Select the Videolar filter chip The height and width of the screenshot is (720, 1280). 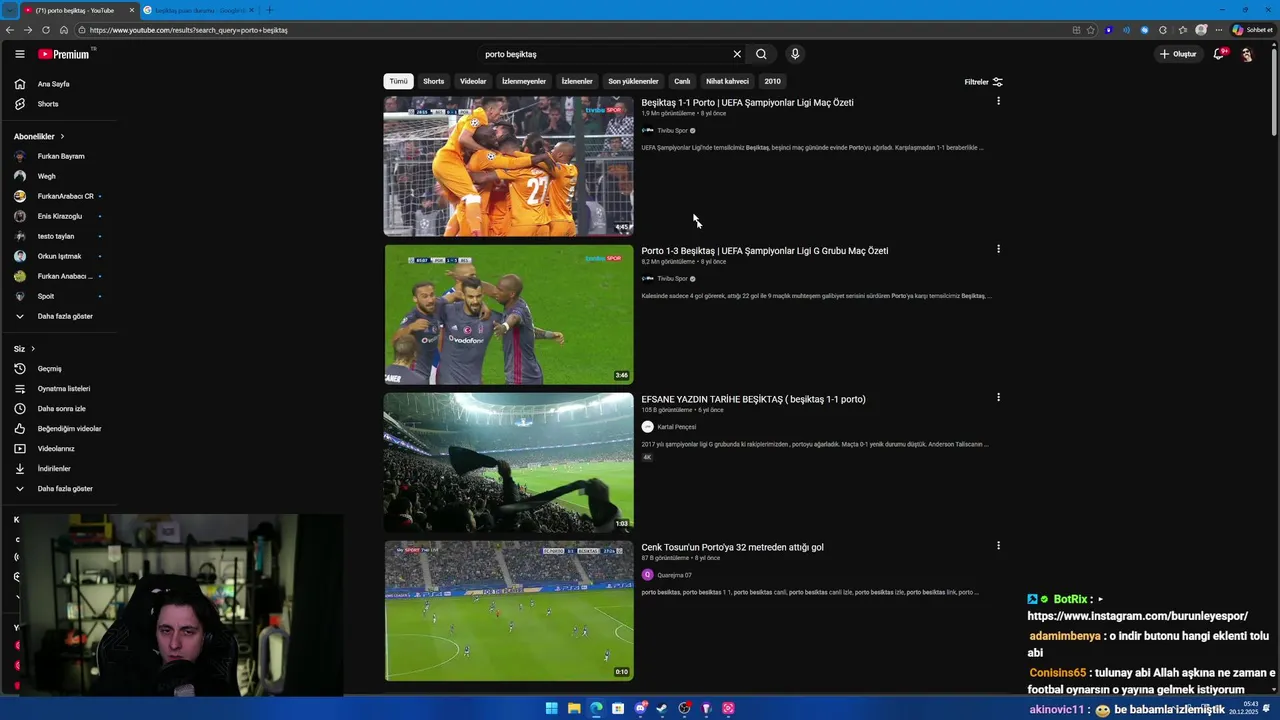(473, 81)
